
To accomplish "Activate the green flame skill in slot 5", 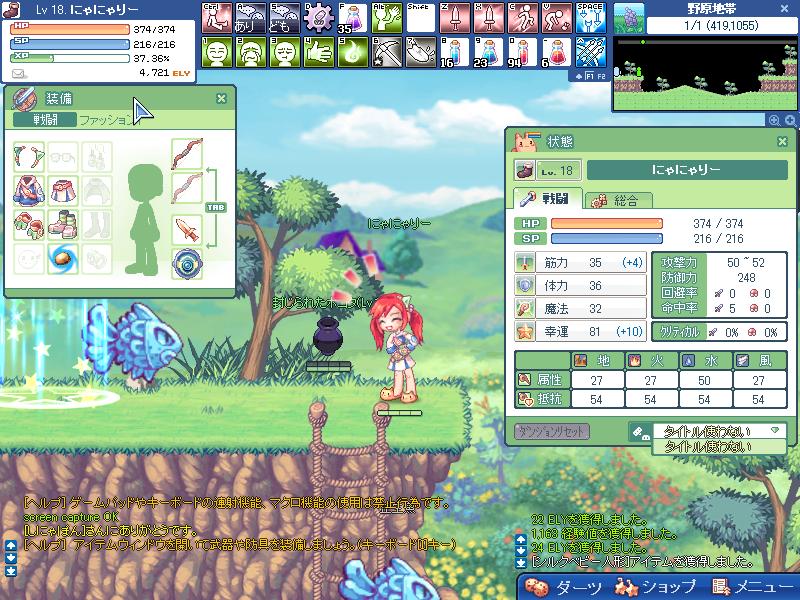I will (x=353, y=52).
